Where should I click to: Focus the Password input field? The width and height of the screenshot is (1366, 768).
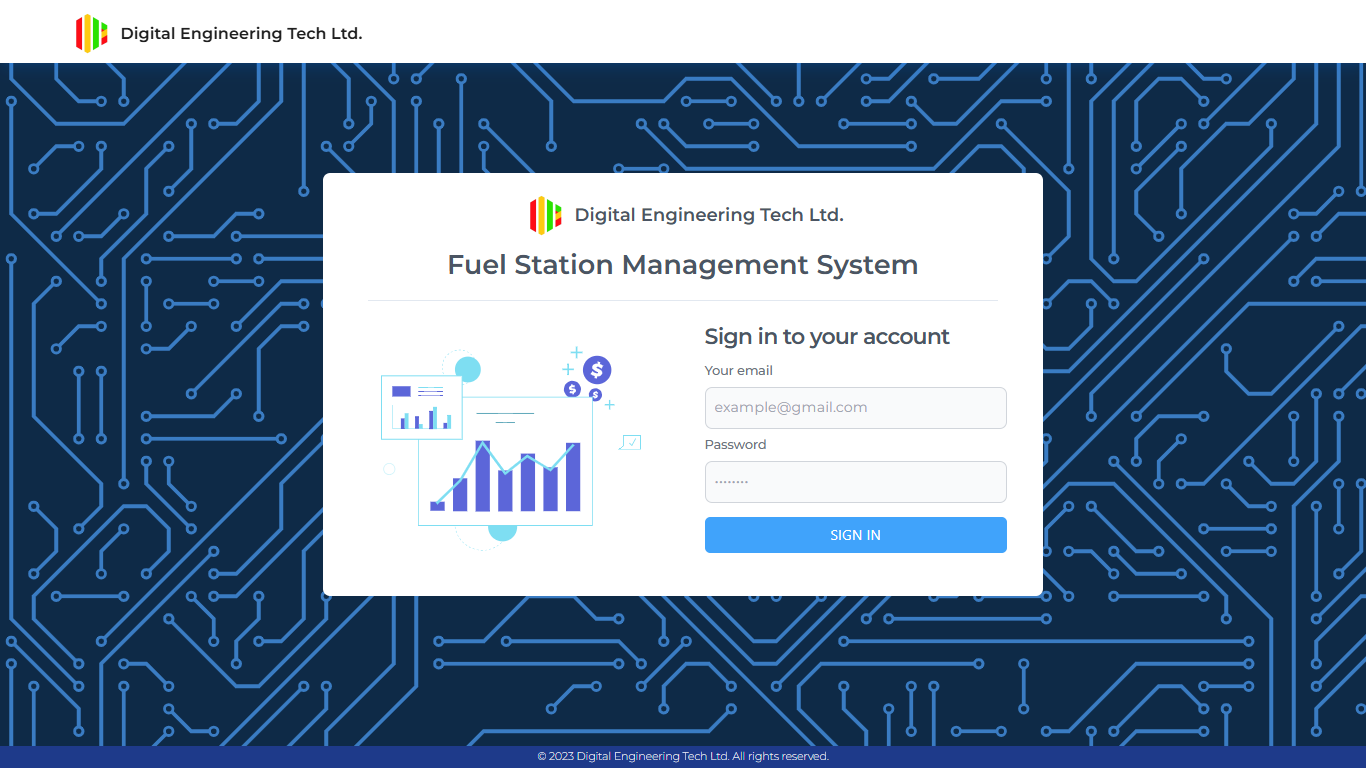(855, 482)
